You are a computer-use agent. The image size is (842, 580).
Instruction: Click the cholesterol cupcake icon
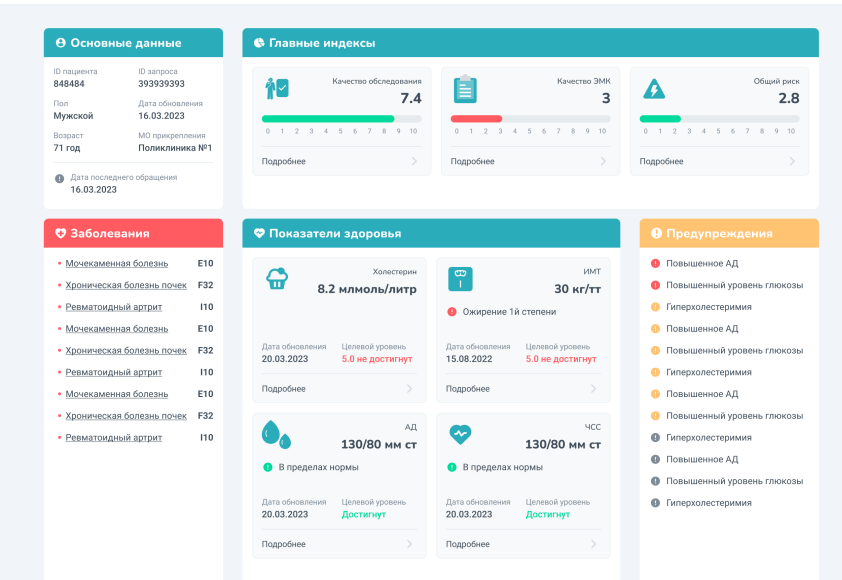tap(278, 279)
